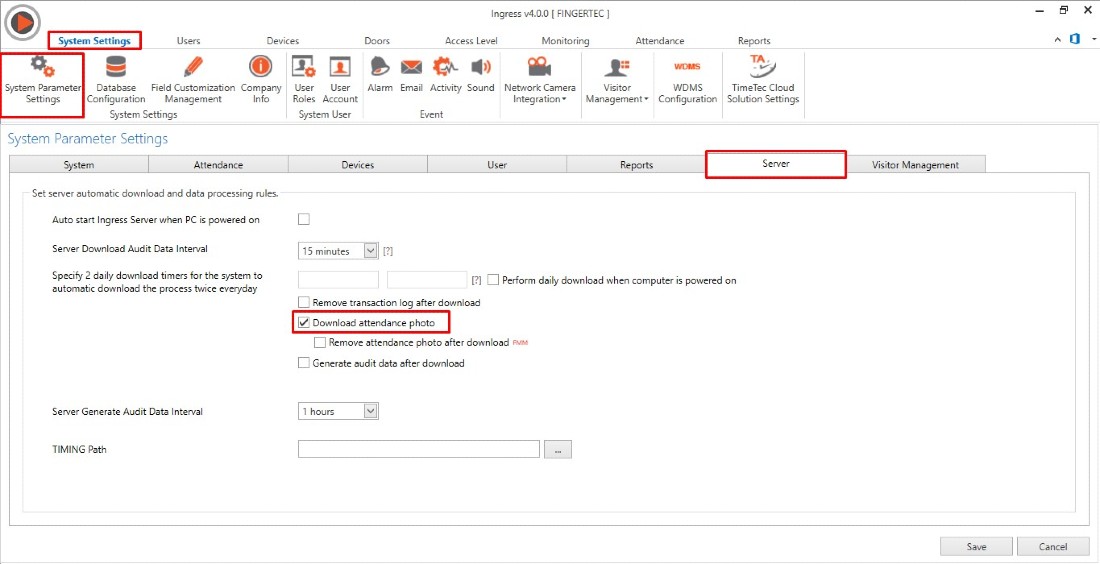This screenshot has height=564, width=1100.
Task: Switch to the Users ribbon tab
Action: (189, 41)
